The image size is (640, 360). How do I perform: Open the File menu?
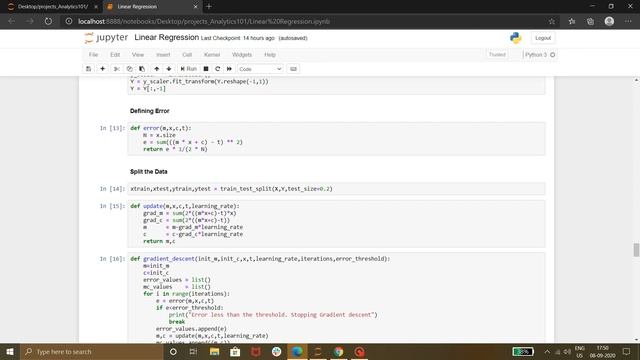click(93, 55)
